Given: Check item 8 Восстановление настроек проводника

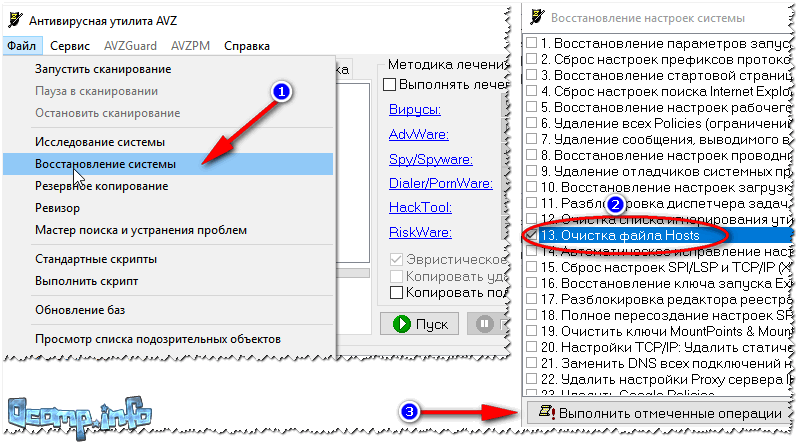Looking at the screenshot, I should (532, 155).
